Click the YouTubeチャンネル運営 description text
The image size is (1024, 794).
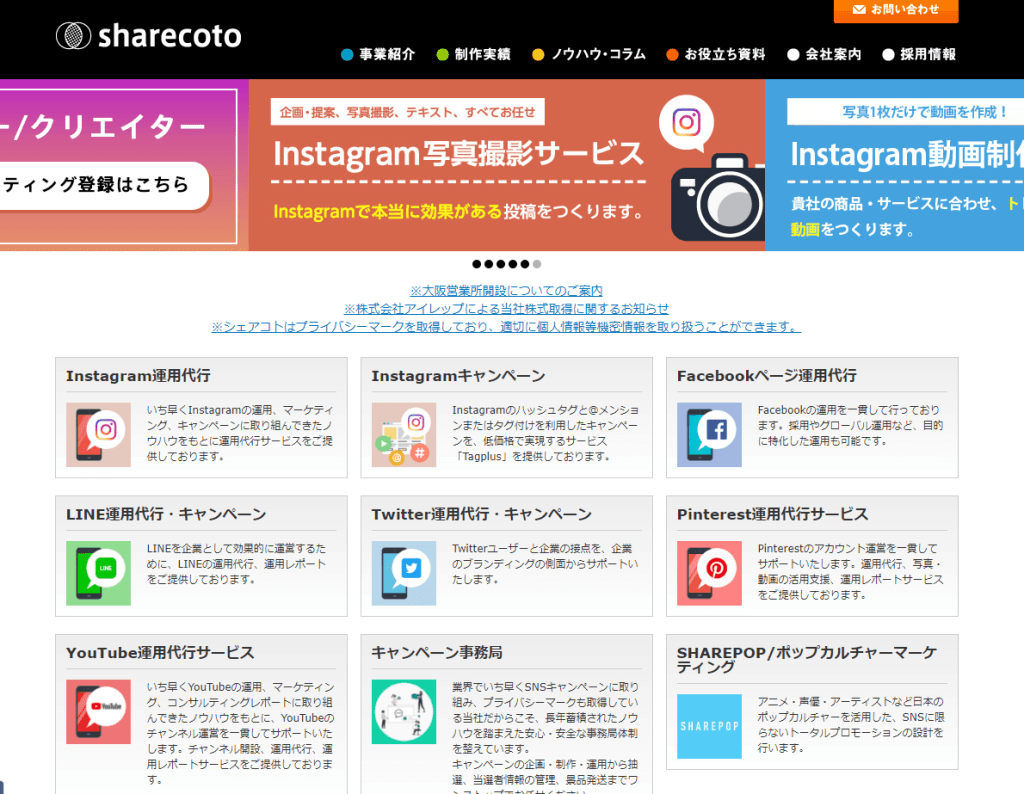(240, 733)
